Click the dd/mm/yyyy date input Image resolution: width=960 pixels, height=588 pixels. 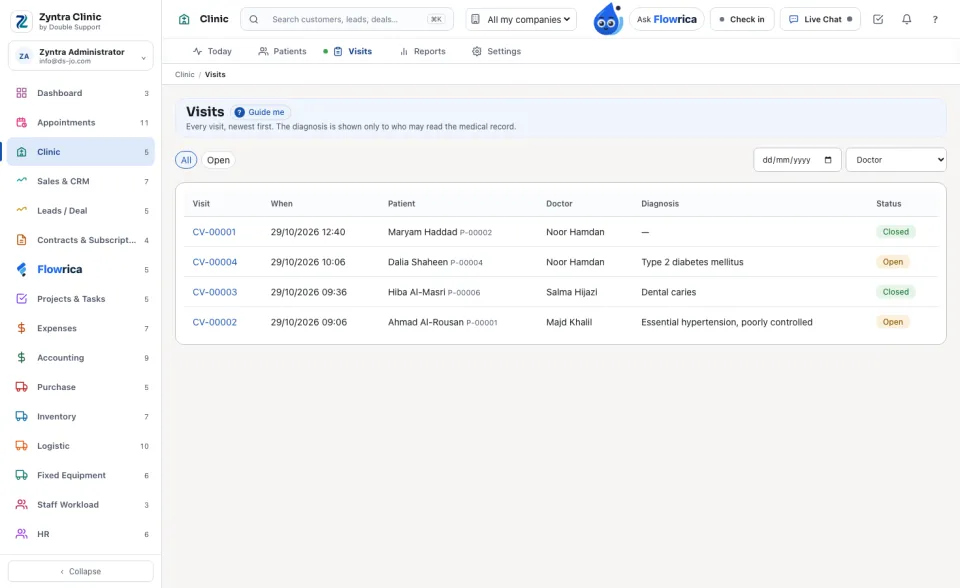pos(797,160)
